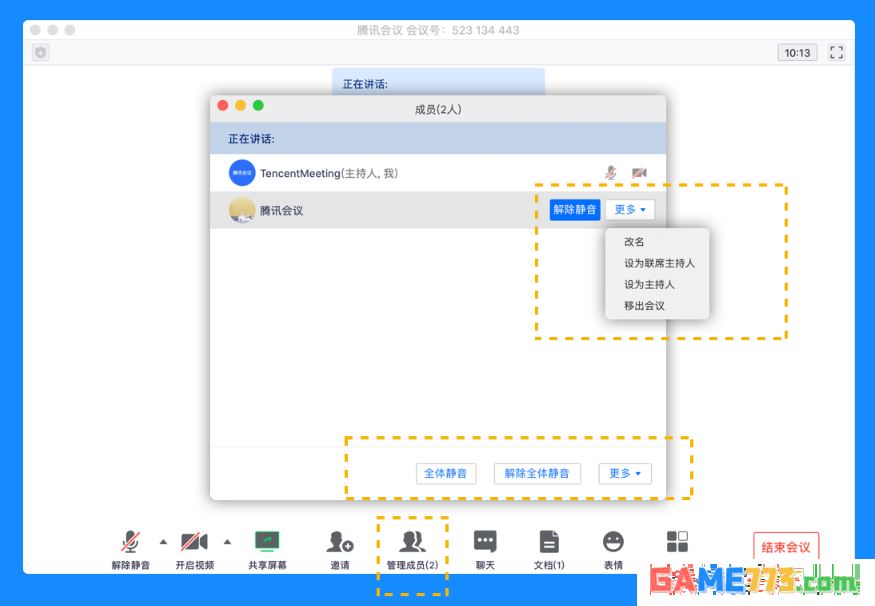The height and width of the screenshot is (606, 875).
Task: Open 管理成员(2) member management
Action: pyautogui.click(x=412, y=542)
